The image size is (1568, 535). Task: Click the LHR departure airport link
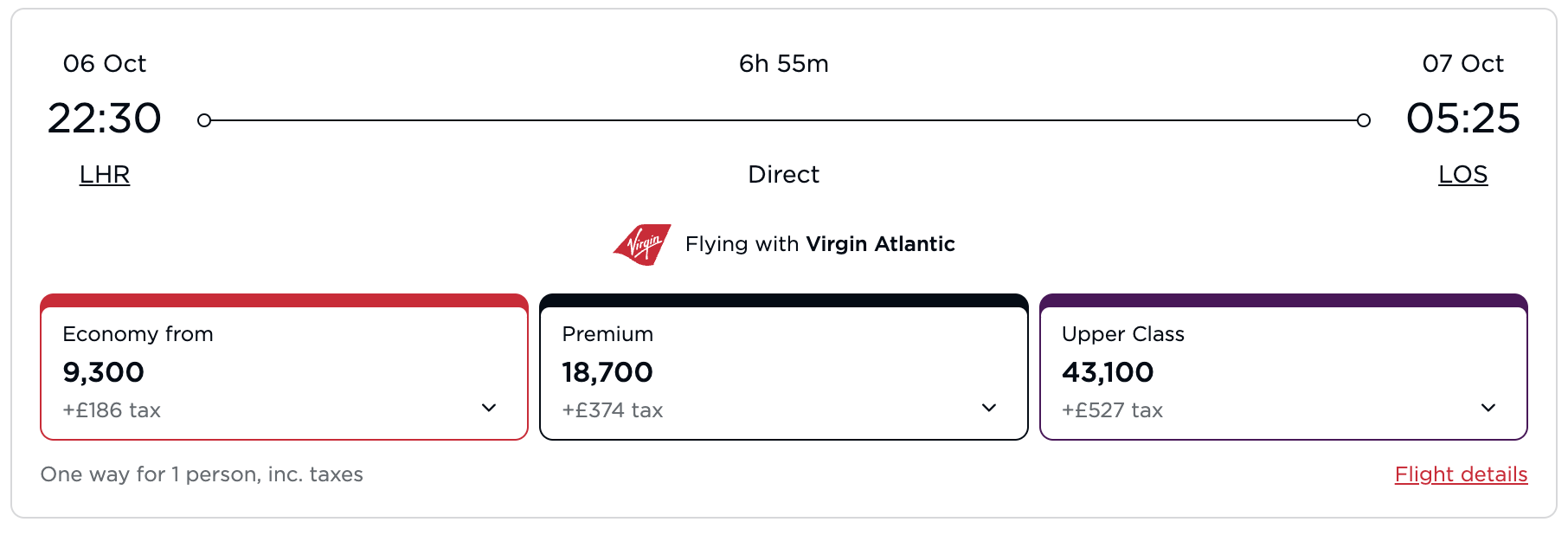105,175
